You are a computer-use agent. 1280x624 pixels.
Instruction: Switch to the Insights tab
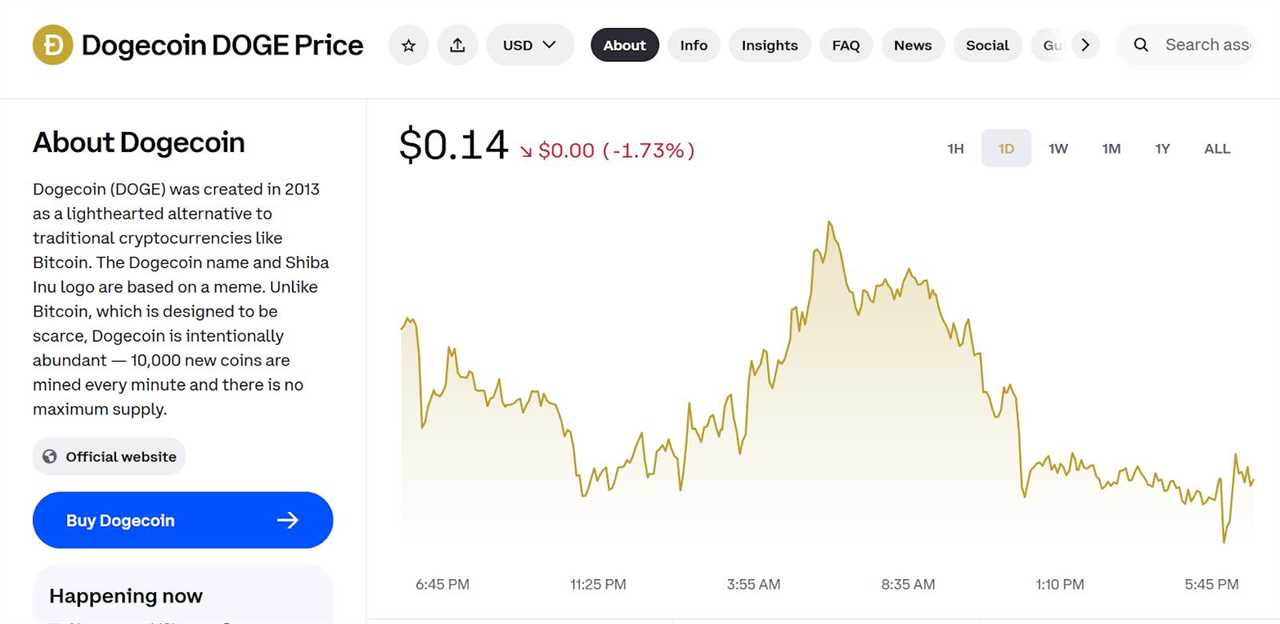pyautogui.click(x=769, y=45)
